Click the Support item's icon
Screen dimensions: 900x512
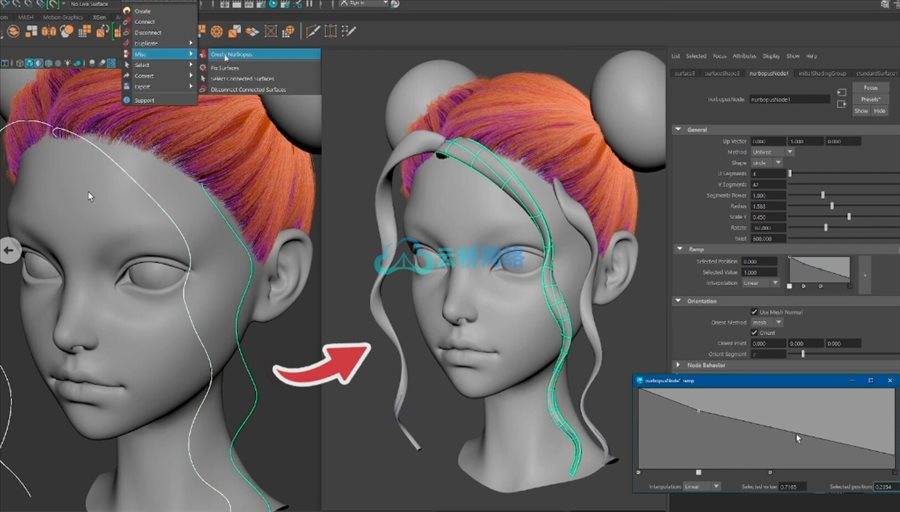[126, 100]
